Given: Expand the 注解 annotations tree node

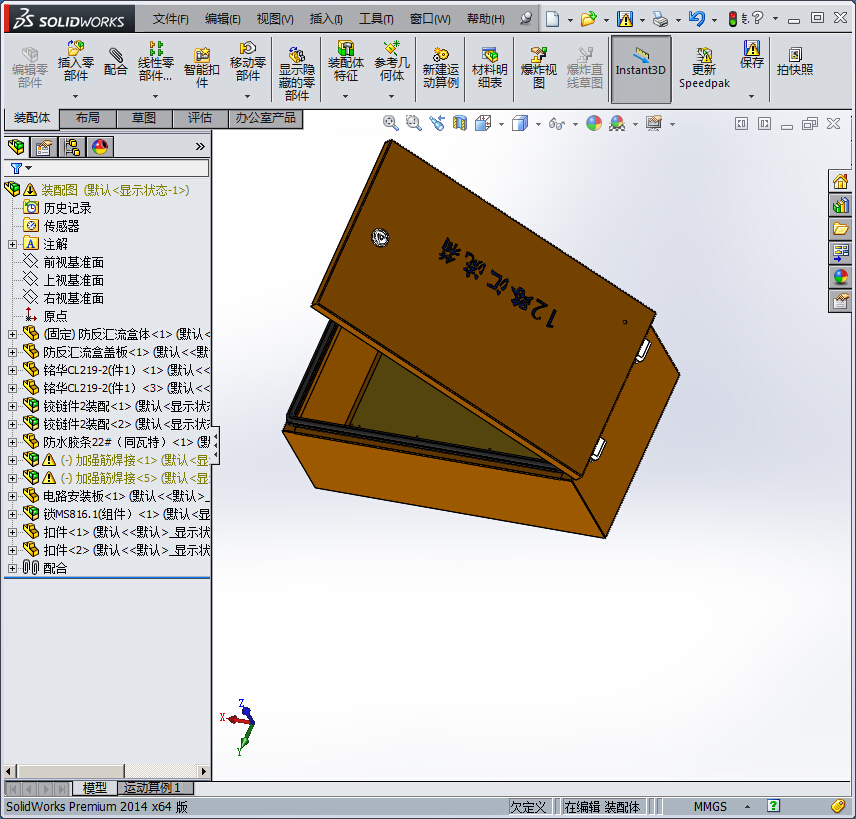Looking at the screenshot, I should click(12, 244).
